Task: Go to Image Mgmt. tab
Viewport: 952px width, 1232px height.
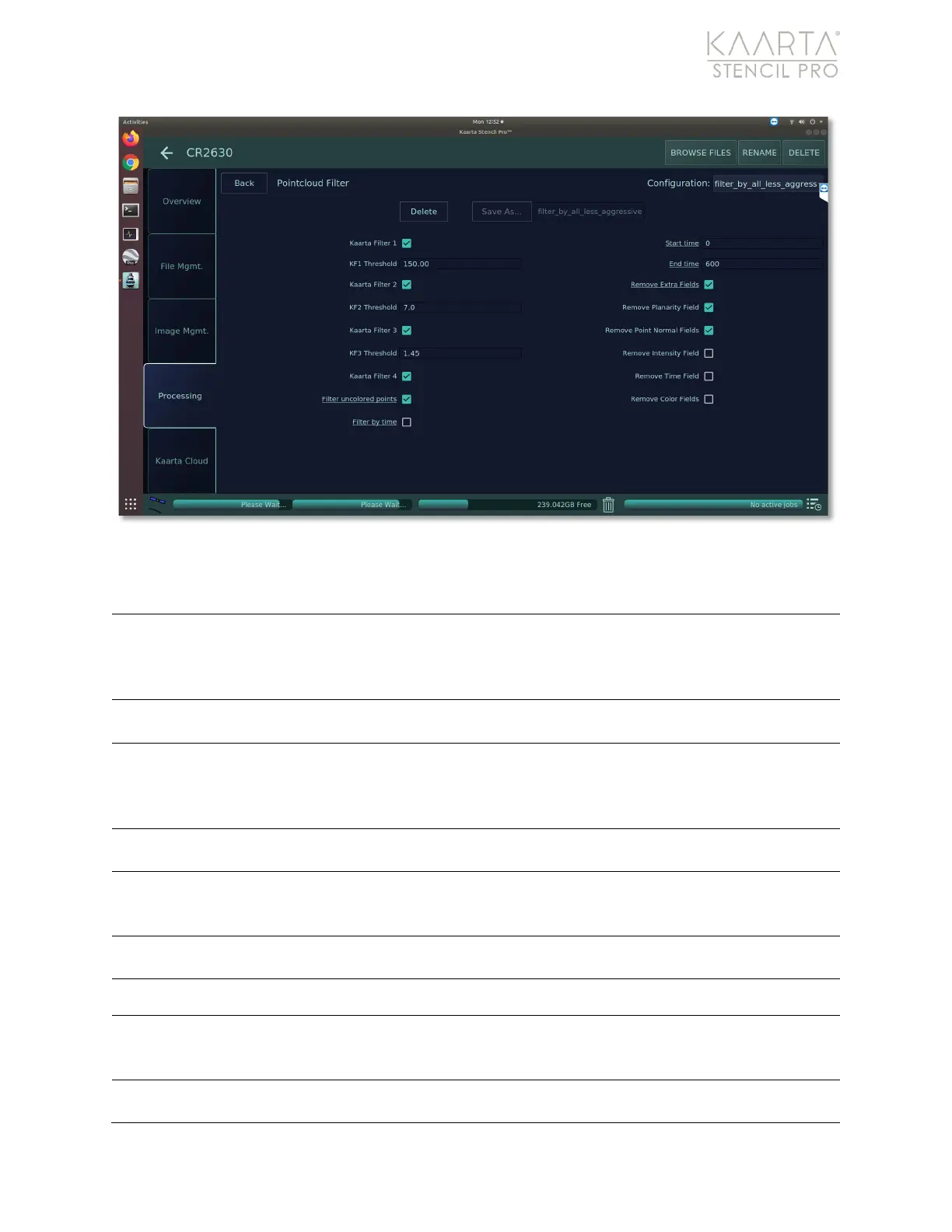Action: tap(182, 331)
